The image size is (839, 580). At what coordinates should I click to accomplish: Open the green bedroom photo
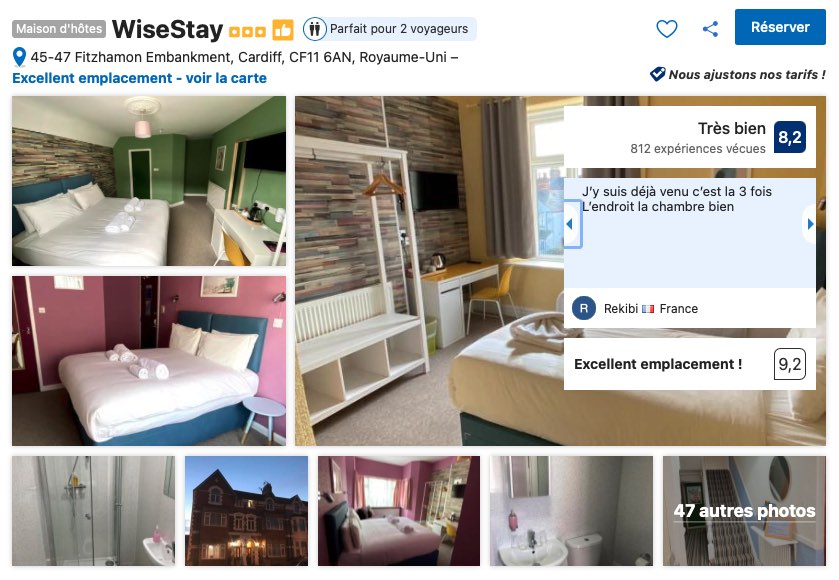149,181
